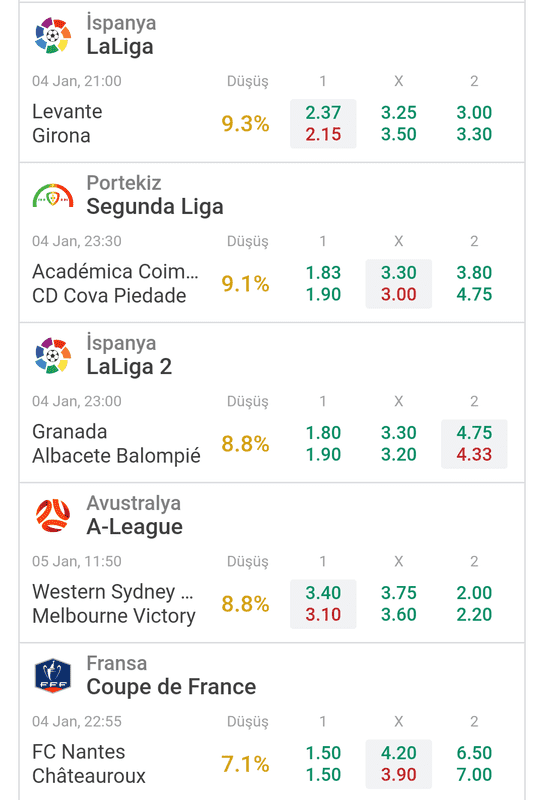544x800 pixels.
Task: Open the Académica Coimbra vs Cova Piedade match
Action: tap(115, 284)
